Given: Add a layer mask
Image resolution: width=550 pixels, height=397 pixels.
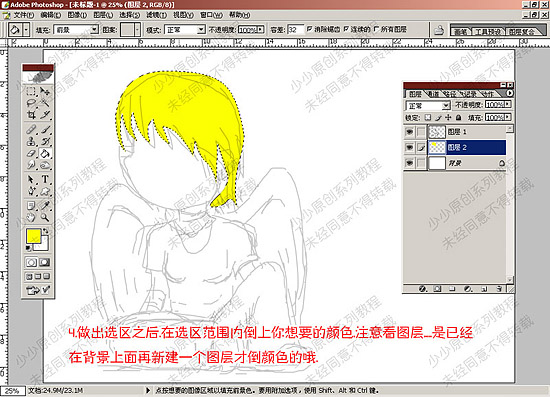Looking at the screenshot, I should [437, 289].
